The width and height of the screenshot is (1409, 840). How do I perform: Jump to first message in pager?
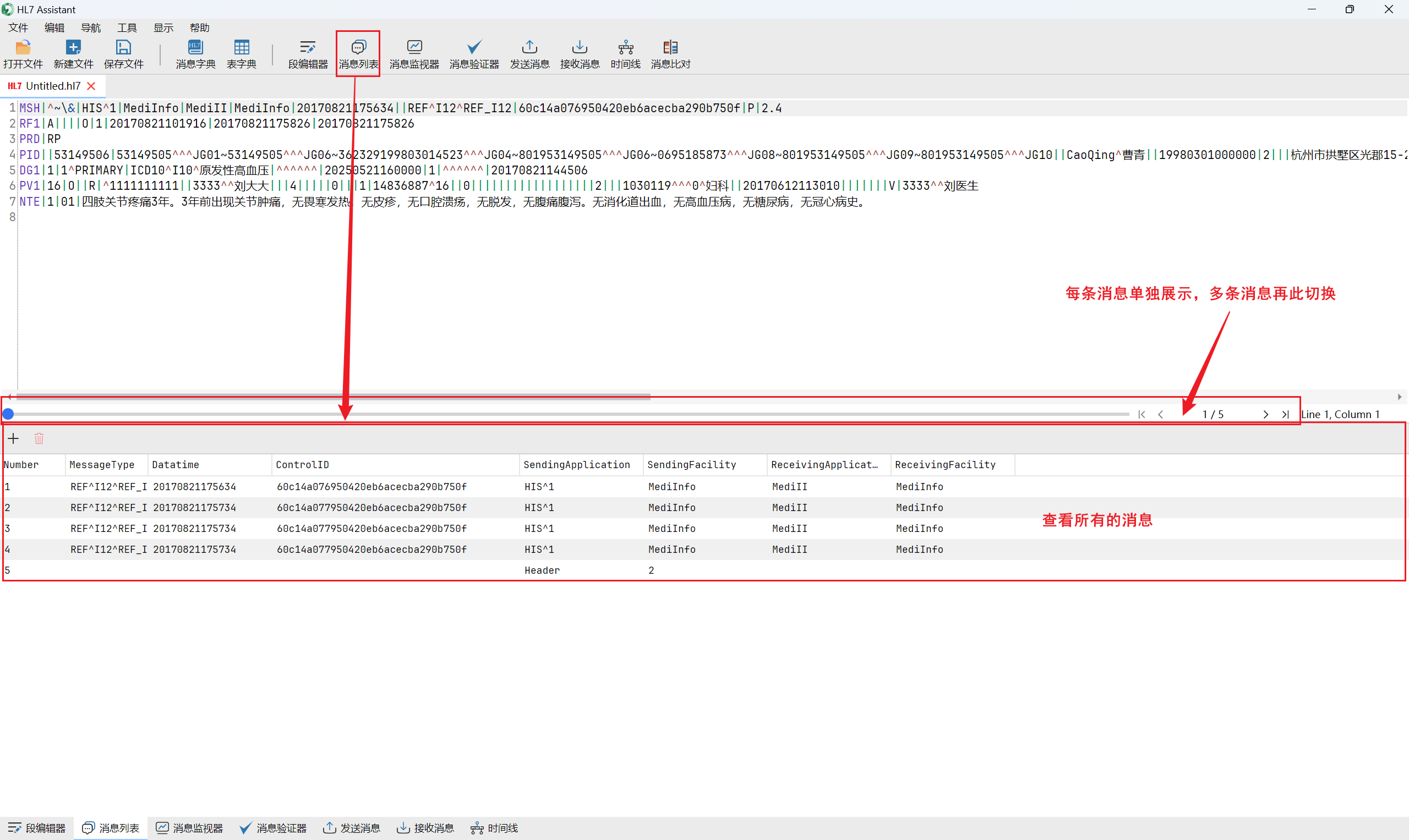pos(1142,414)
